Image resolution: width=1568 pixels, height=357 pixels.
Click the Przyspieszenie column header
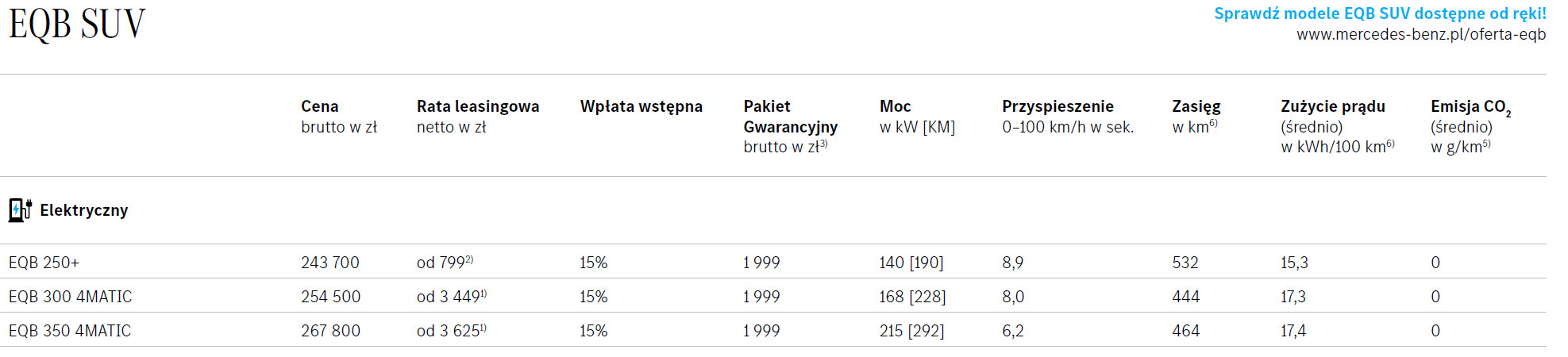pos(1058,106)
